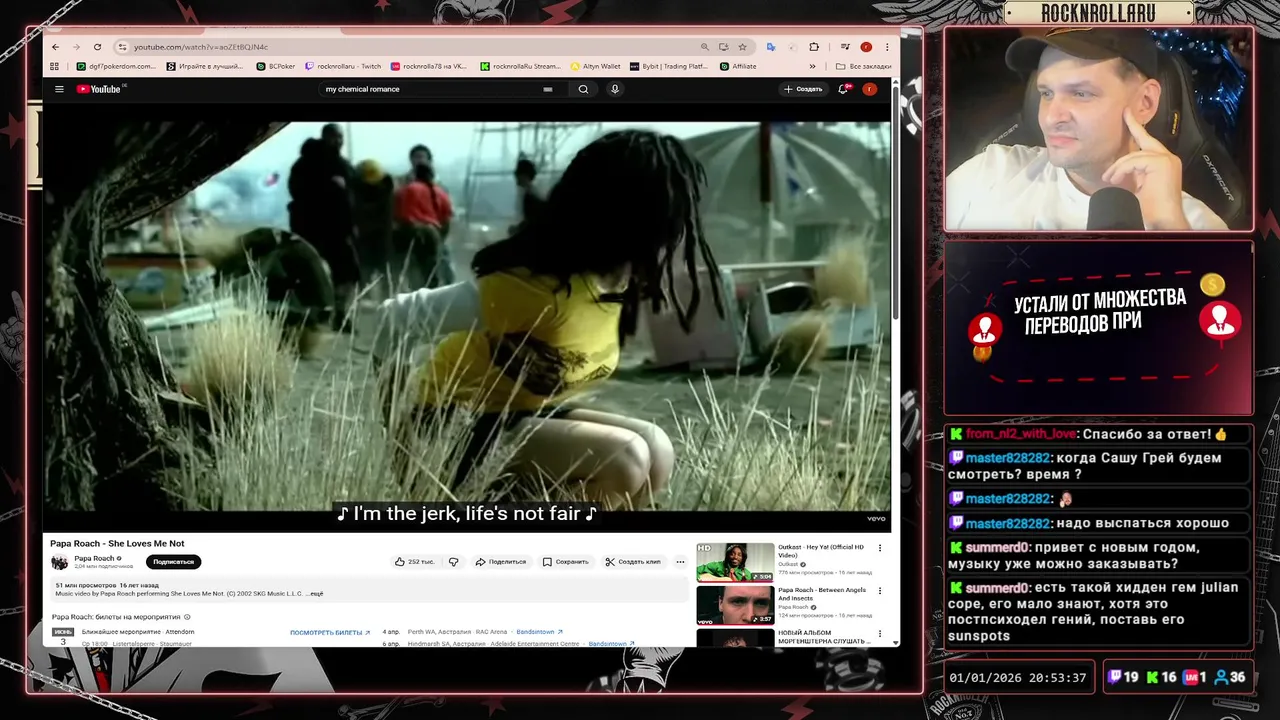Screen dimensions: 1280x720
Task: Open the media control icon in browser toolbar
Action: click(845, 47)
